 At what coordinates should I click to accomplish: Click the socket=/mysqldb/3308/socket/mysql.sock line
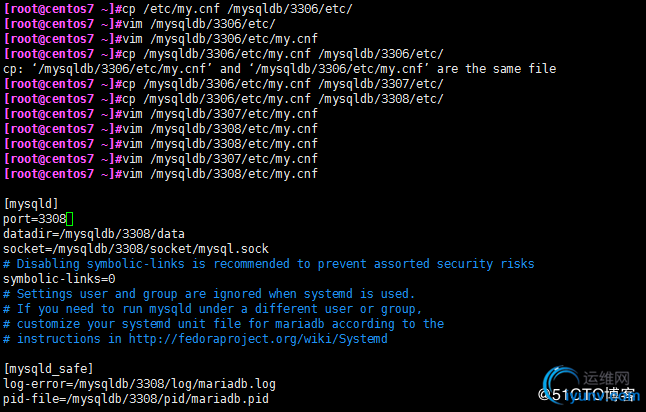(136, 249)
